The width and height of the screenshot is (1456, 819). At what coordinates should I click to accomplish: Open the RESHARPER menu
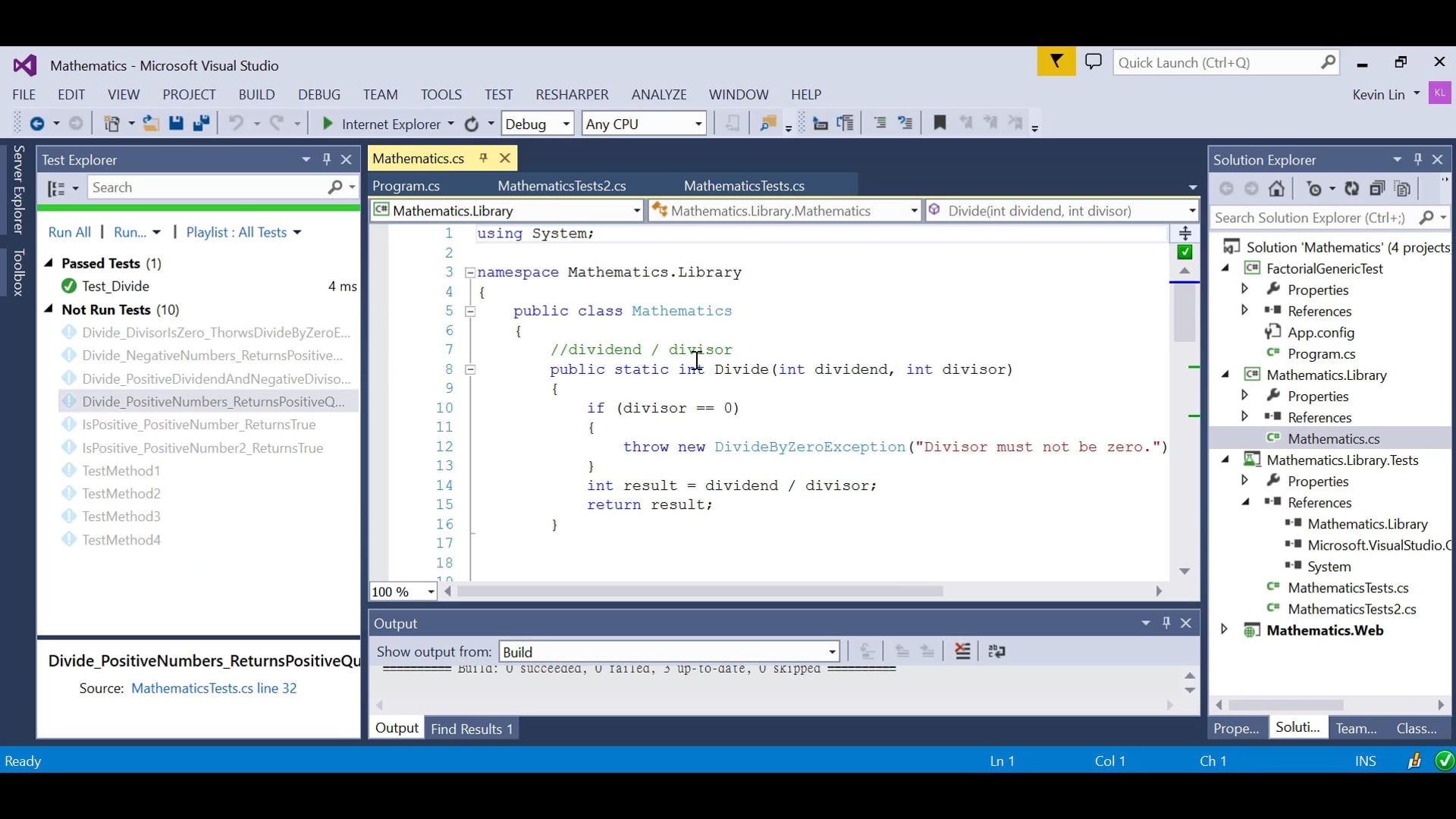pyautogui.click(x=572, y=95)
